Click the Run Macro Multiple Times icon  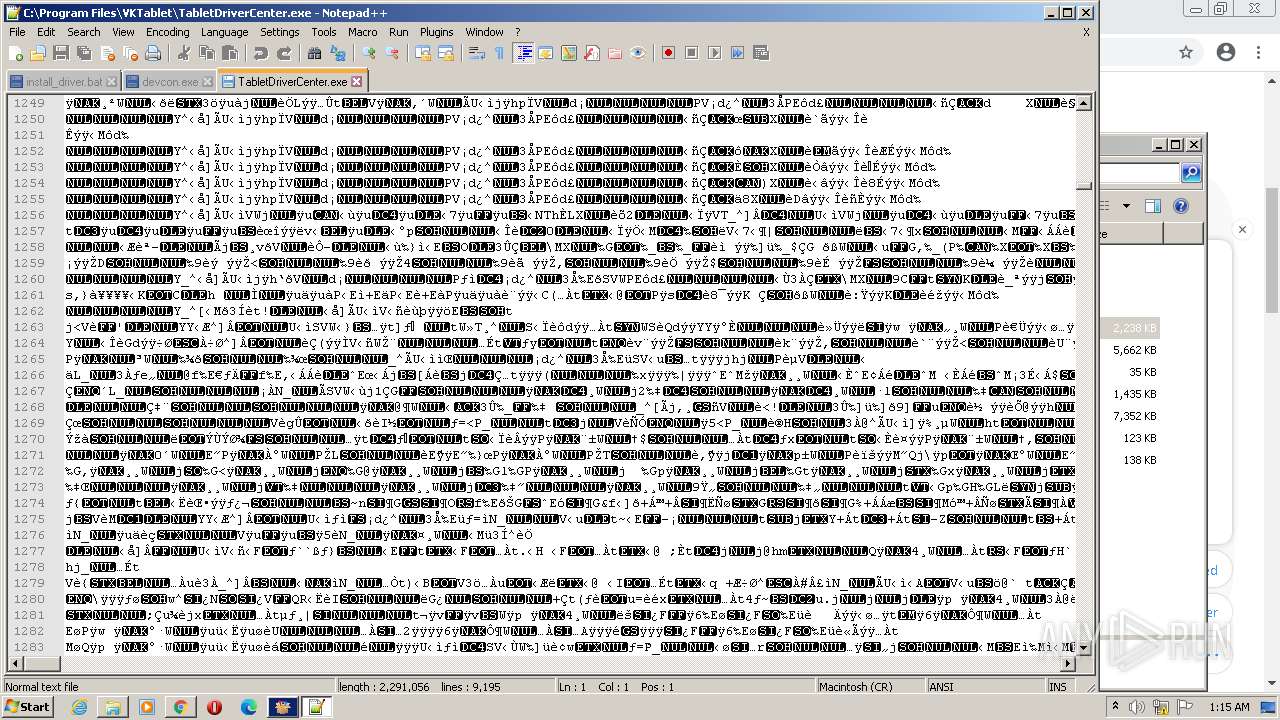pyautogui.click(x=738, y=53)
